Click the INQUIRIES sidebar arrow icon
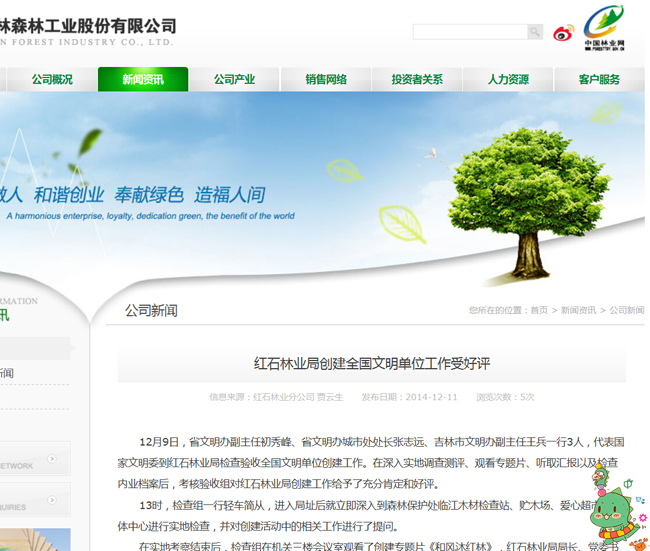 (x=52, y=500)
